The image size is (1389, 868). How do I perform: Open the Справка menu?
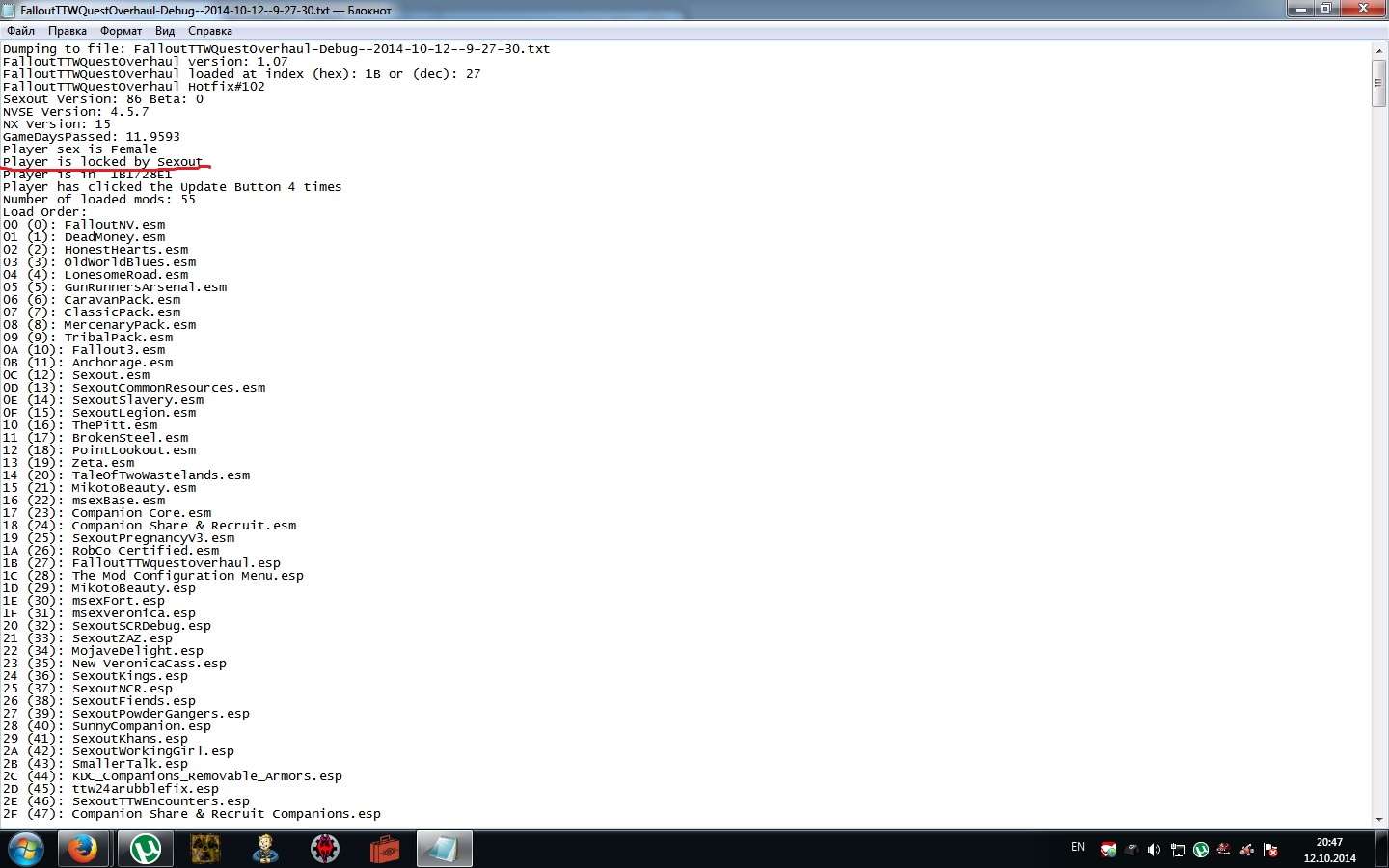pyautogui.click(x=210, y=31)
